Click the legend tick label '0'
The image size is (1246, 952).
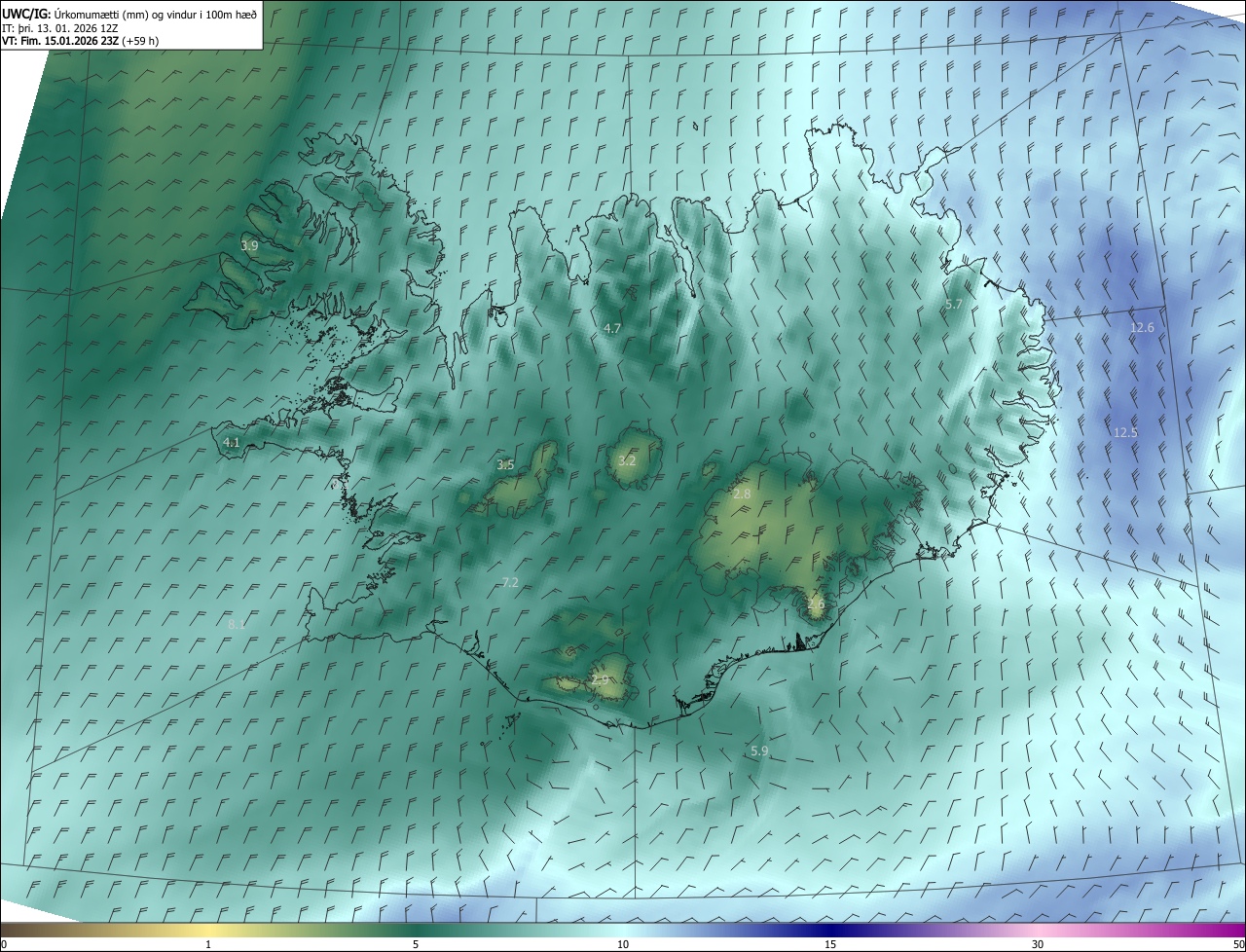point(4,944)
